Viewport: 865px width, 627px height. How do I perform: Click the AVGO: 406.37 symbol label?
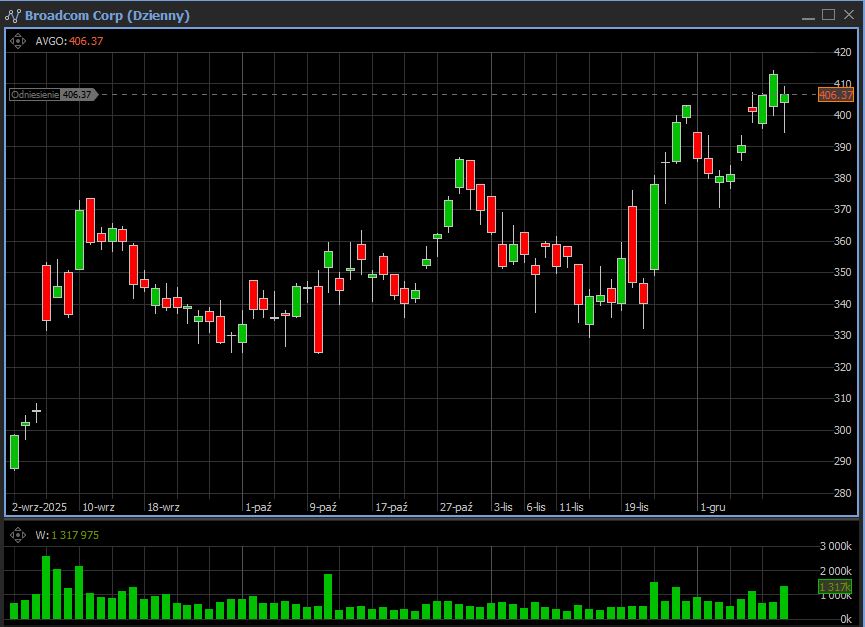69,41
